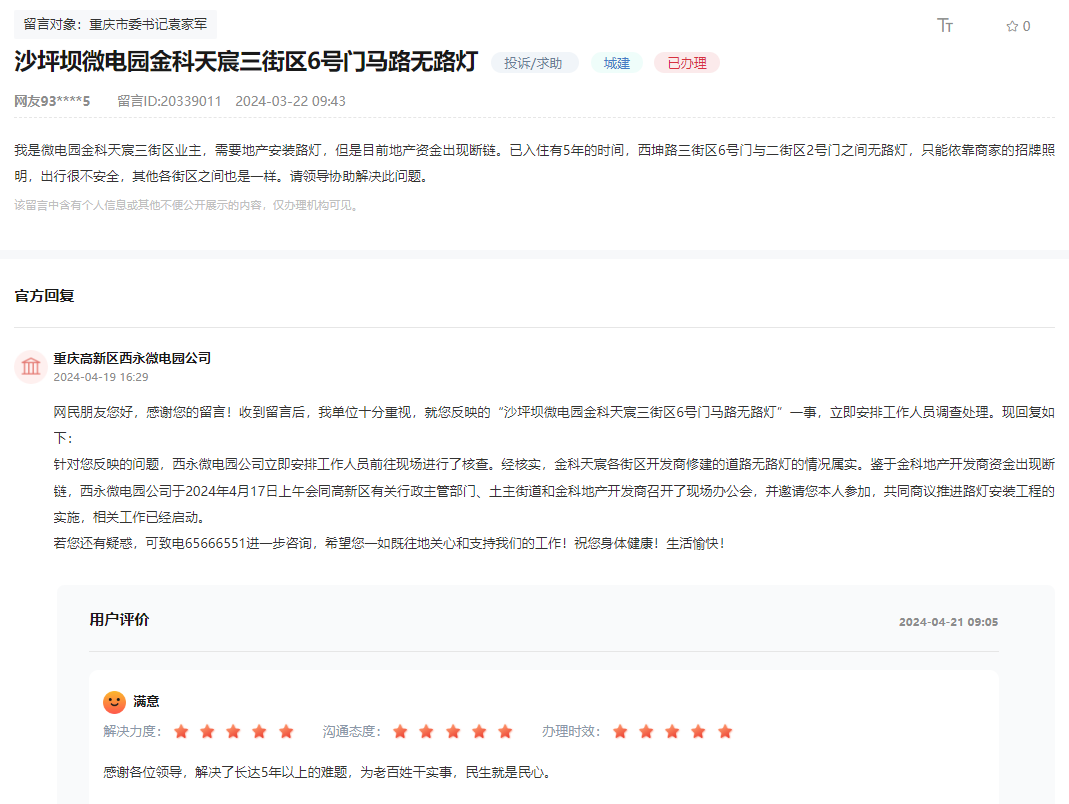
Task: Click the Tt font size icon
Action: point(944,27)
